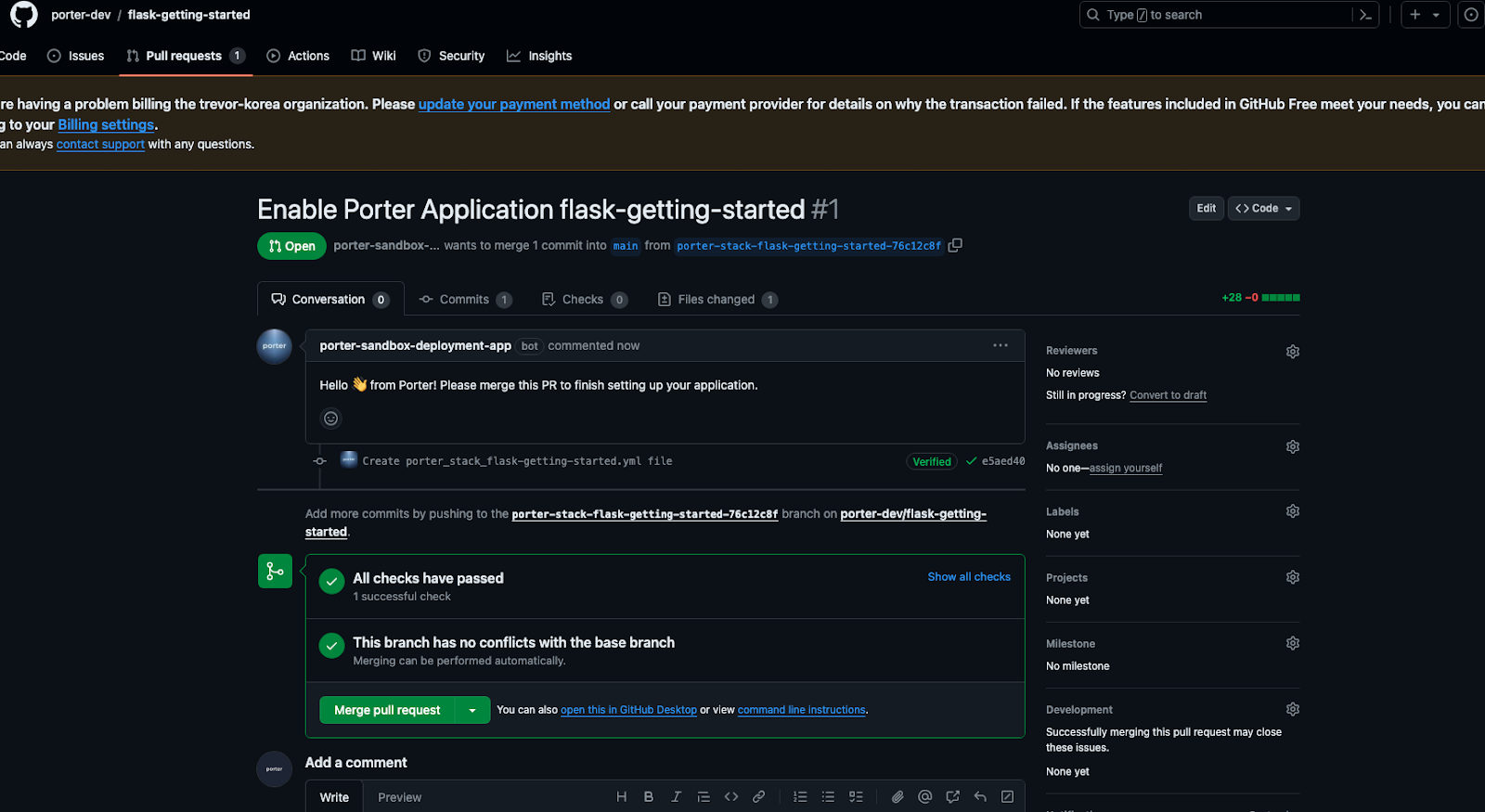
Task: Open Reviewers settings gear
Action: pos(1292,352)
